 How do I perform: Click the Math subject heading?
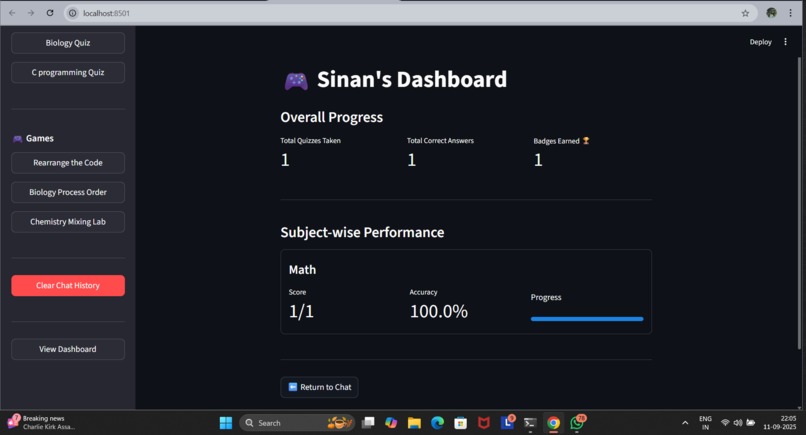point(302,270)
